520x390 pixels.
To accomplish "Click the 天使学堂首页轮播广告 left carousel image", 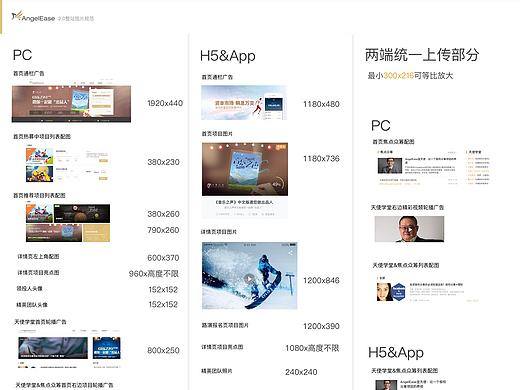I will tap(53, 348).
